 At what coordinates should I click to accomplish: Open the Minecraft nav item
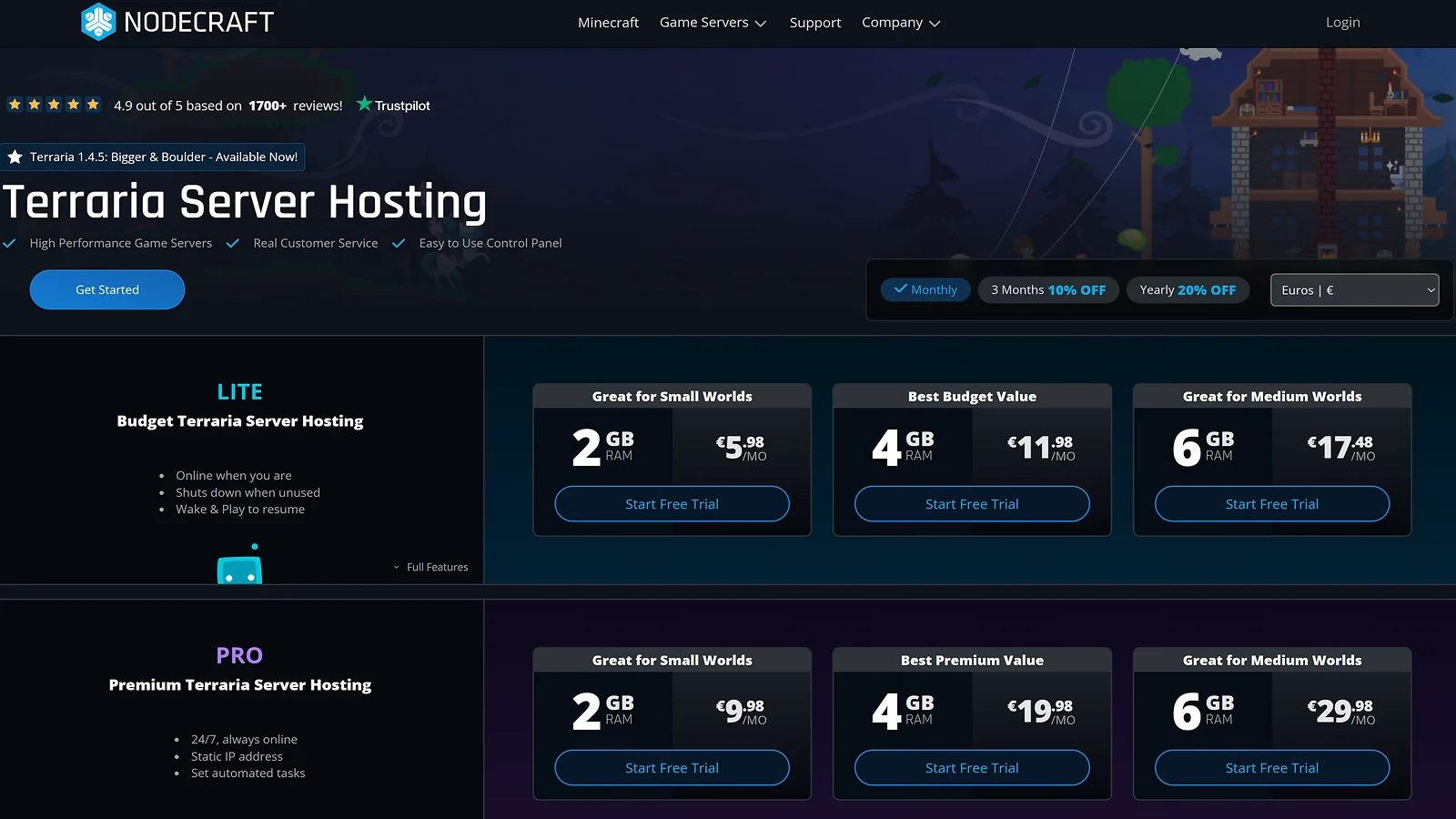(608, 22)
